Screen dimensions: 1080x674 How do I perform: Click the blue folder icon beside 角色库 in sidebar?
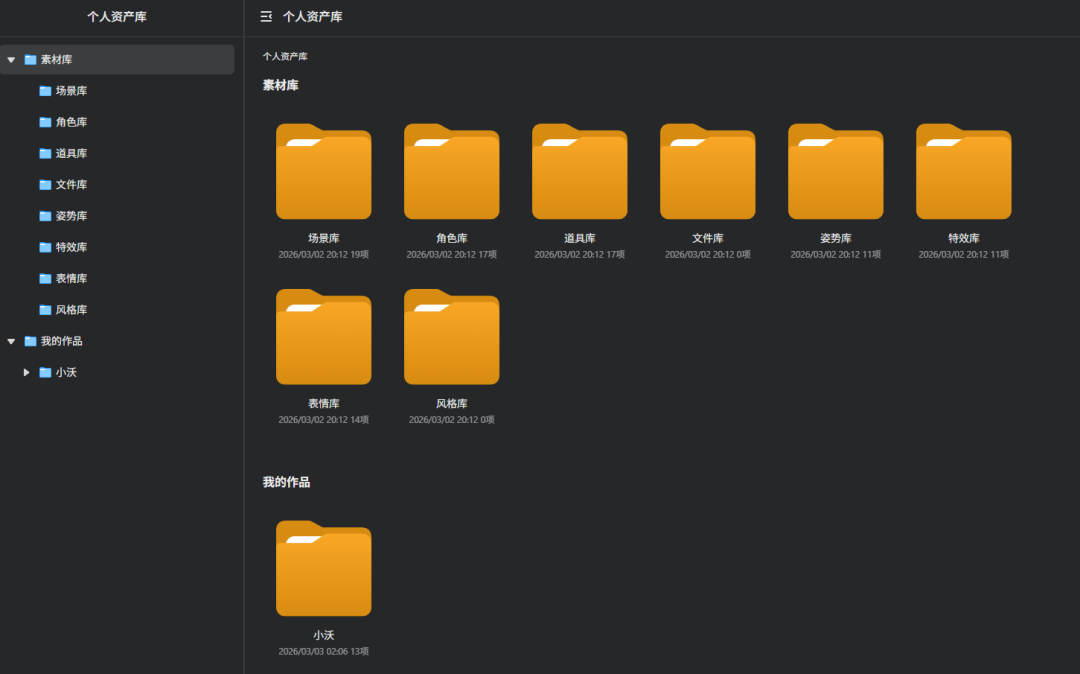[x=45, y=122]
